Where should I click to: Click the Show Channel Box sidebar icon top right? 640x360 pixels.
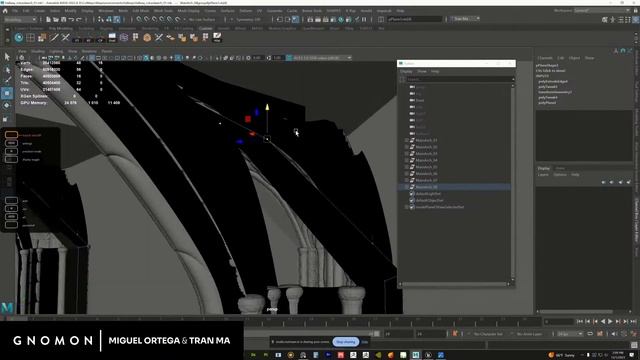636,19
